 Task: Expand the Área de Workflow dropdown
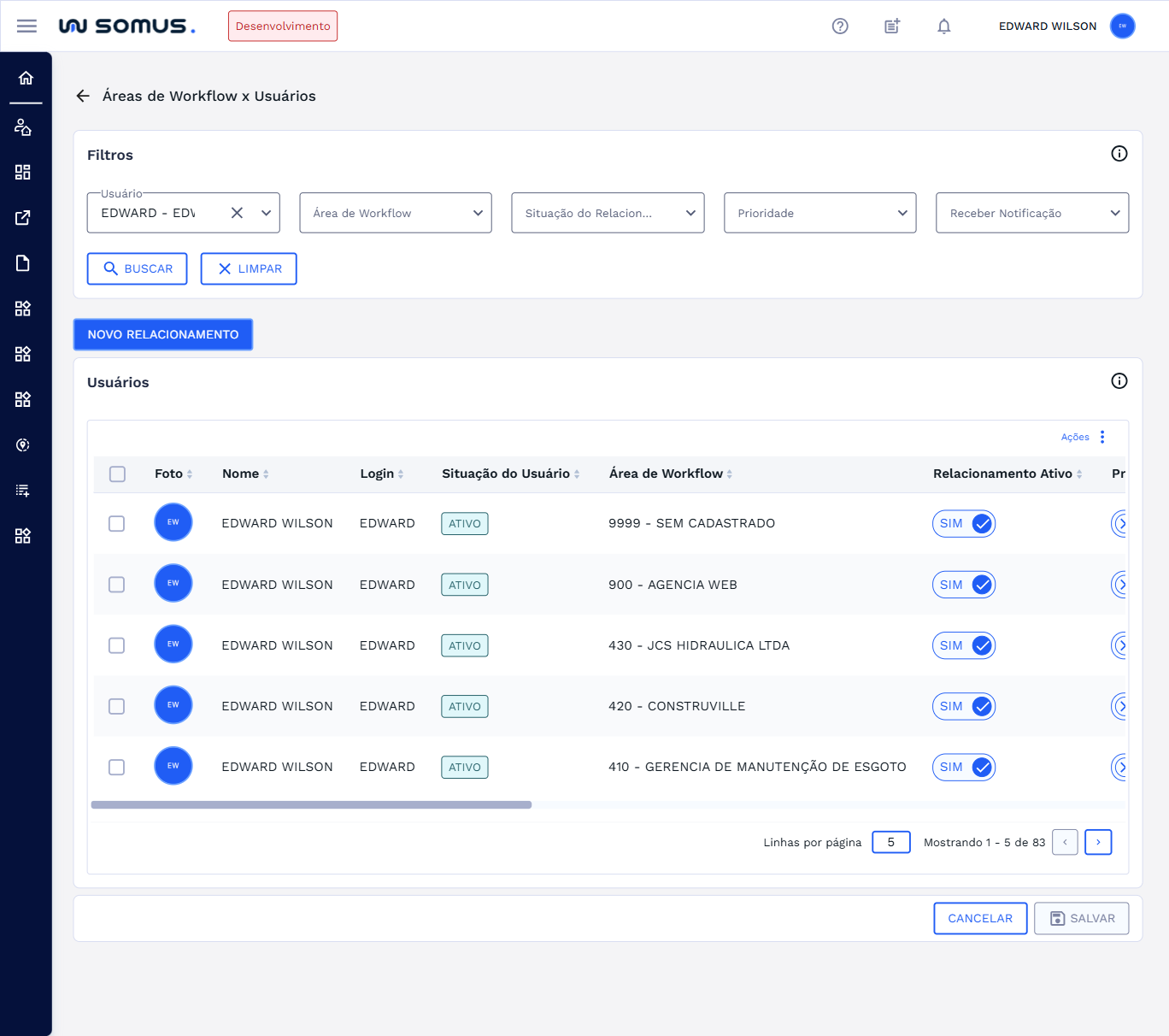(395, 213)
